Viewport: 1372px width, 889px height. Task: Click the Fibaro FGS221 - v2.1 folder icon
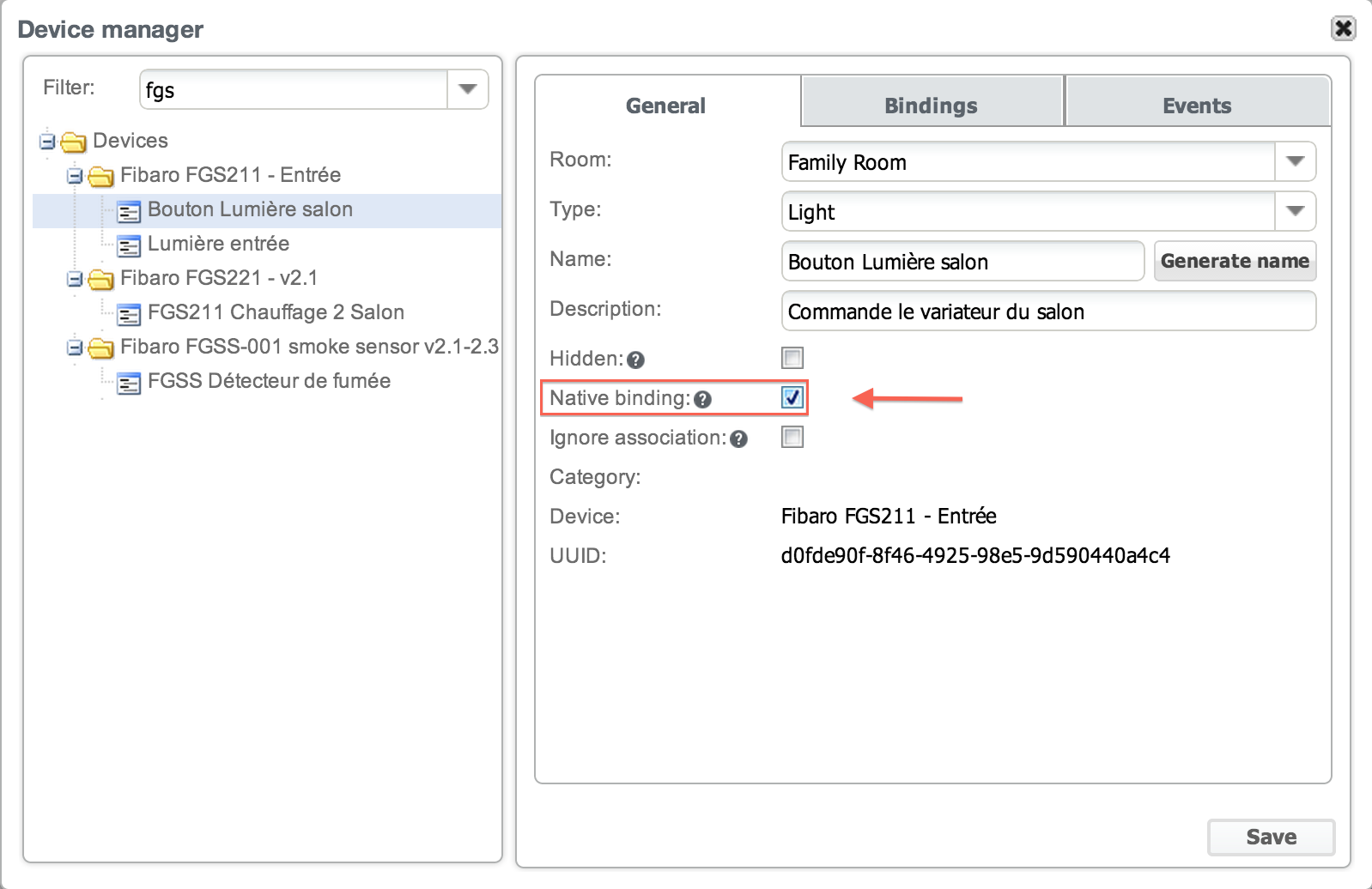[x=101, y=280]
